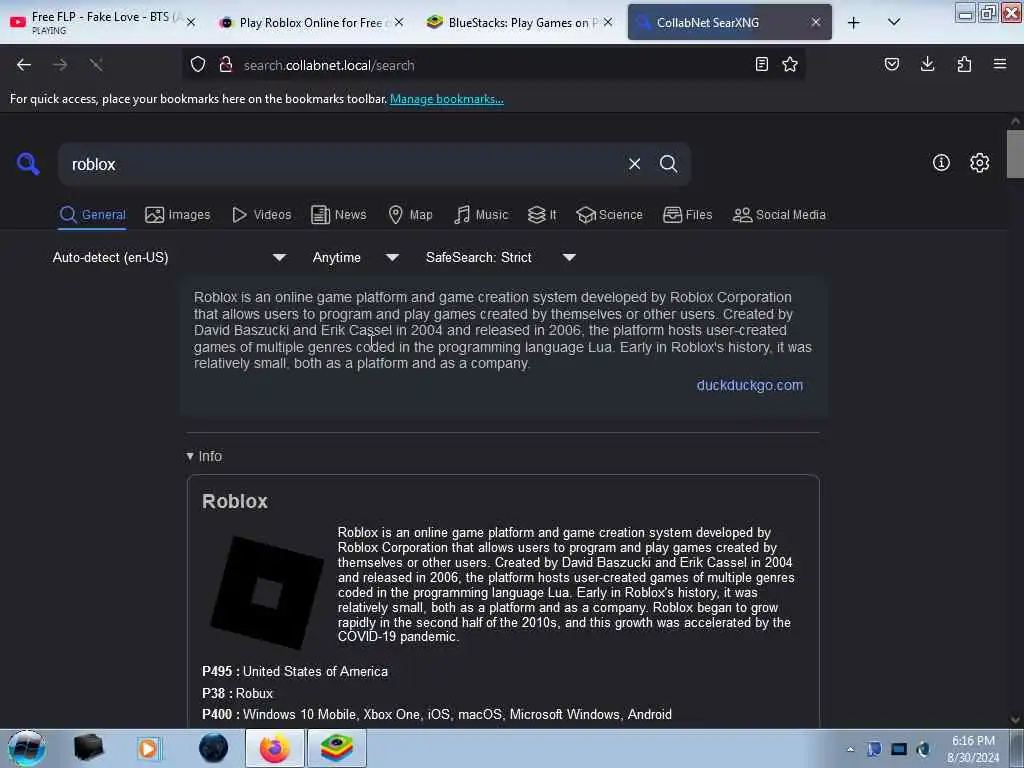Select the Music search category

pyautogui.click(x=481, y=215)
